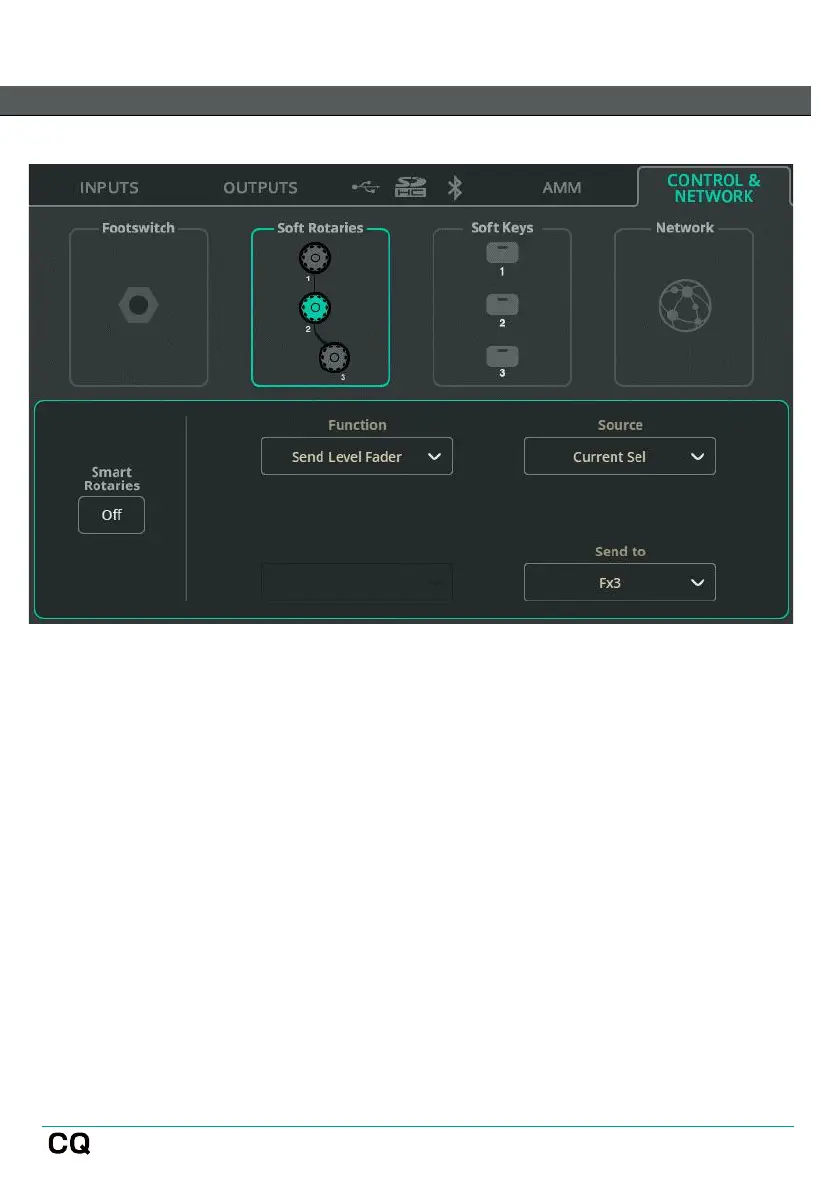839x1191 pixels.
Task: Select Soft Rotary 3 knob
Action: click(x=334, y=358)
